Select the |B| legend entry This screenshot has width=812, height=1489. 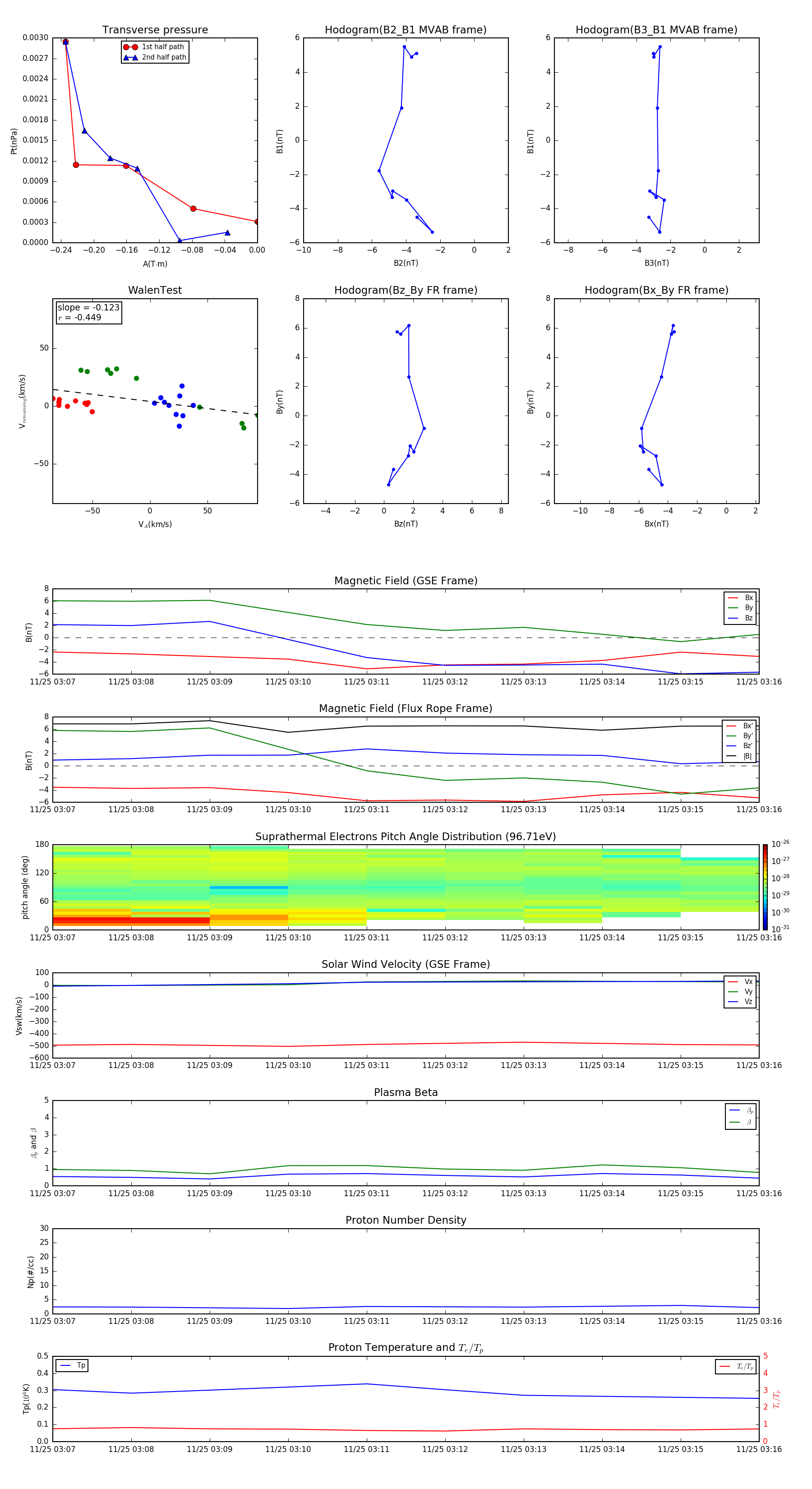pyautogui.click(x=740, y=756)
